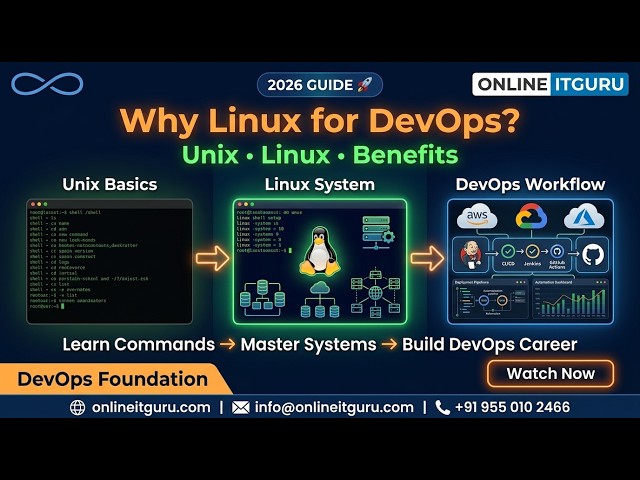The width and height of the screenshot is (640, 480).
Task: Click the globe icon beside onlineitguru.com
Action: click(x=78, y=407)
